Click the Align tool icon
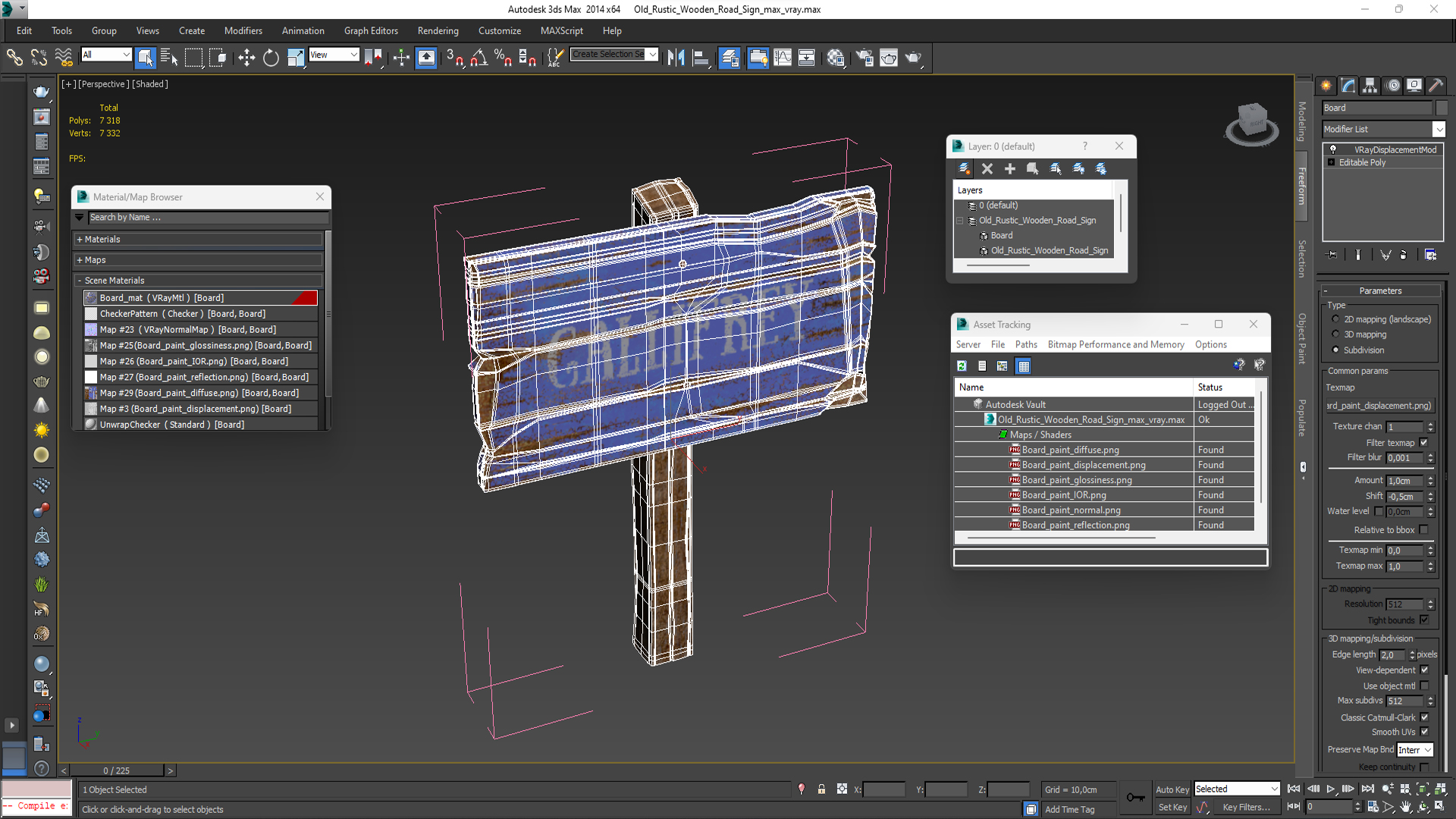This screenshot has width=1456, height=819. point(701,58)
